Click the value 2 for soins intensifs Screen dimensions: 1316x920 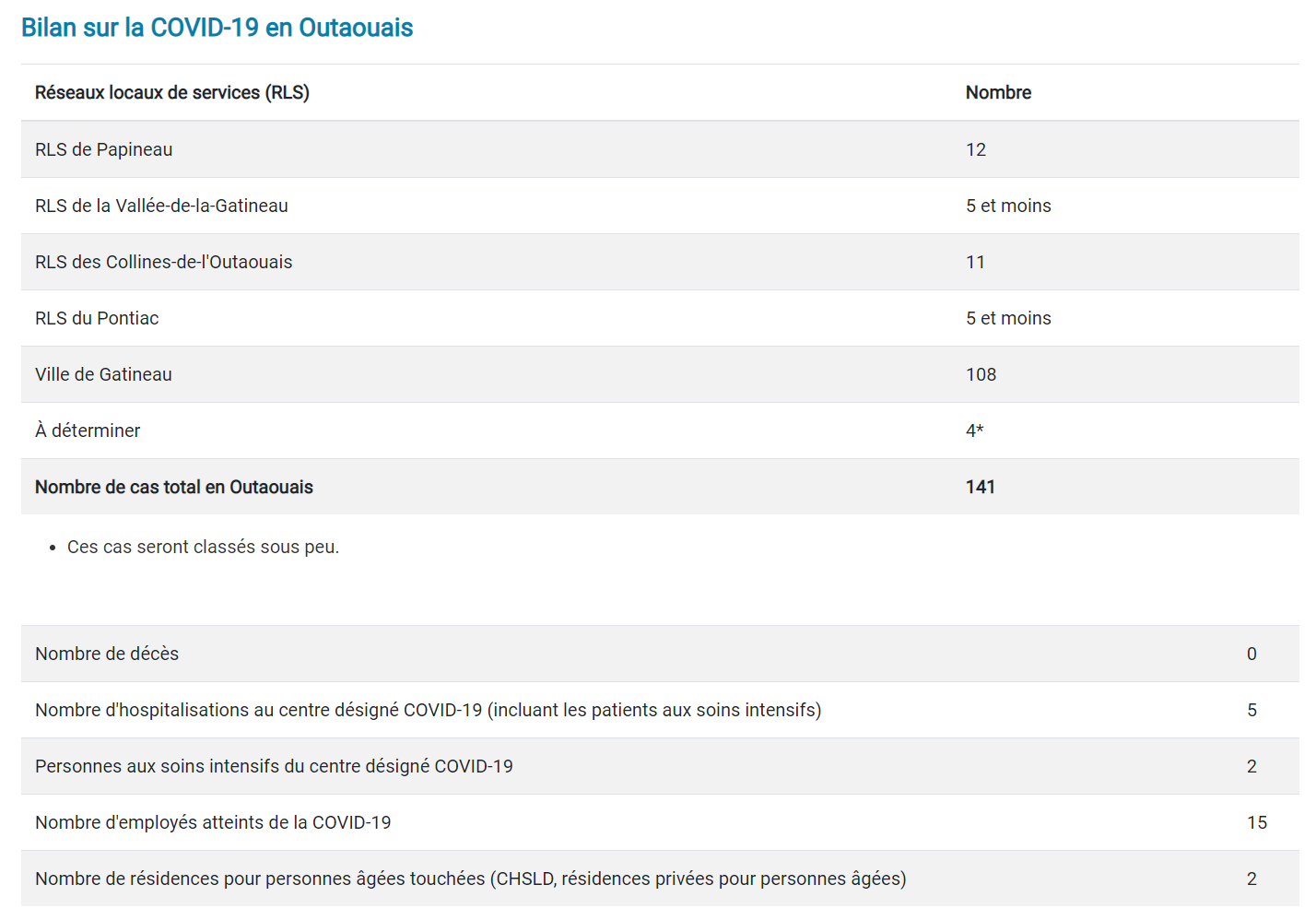tap(1251, 766)
